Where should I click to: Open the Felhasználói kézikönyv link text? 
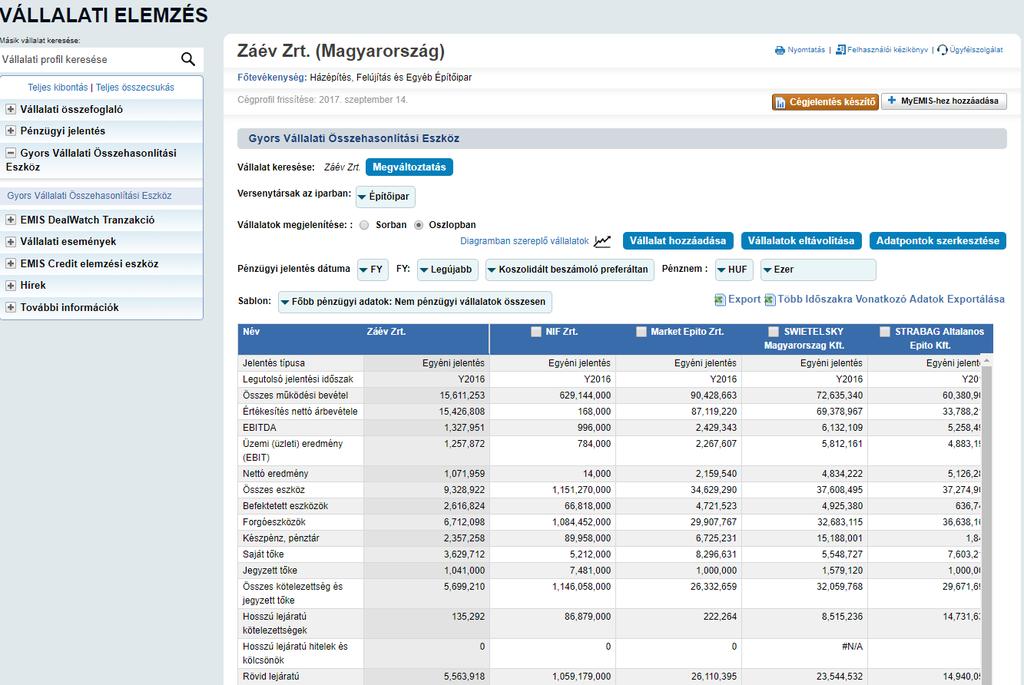pos(888,50)
